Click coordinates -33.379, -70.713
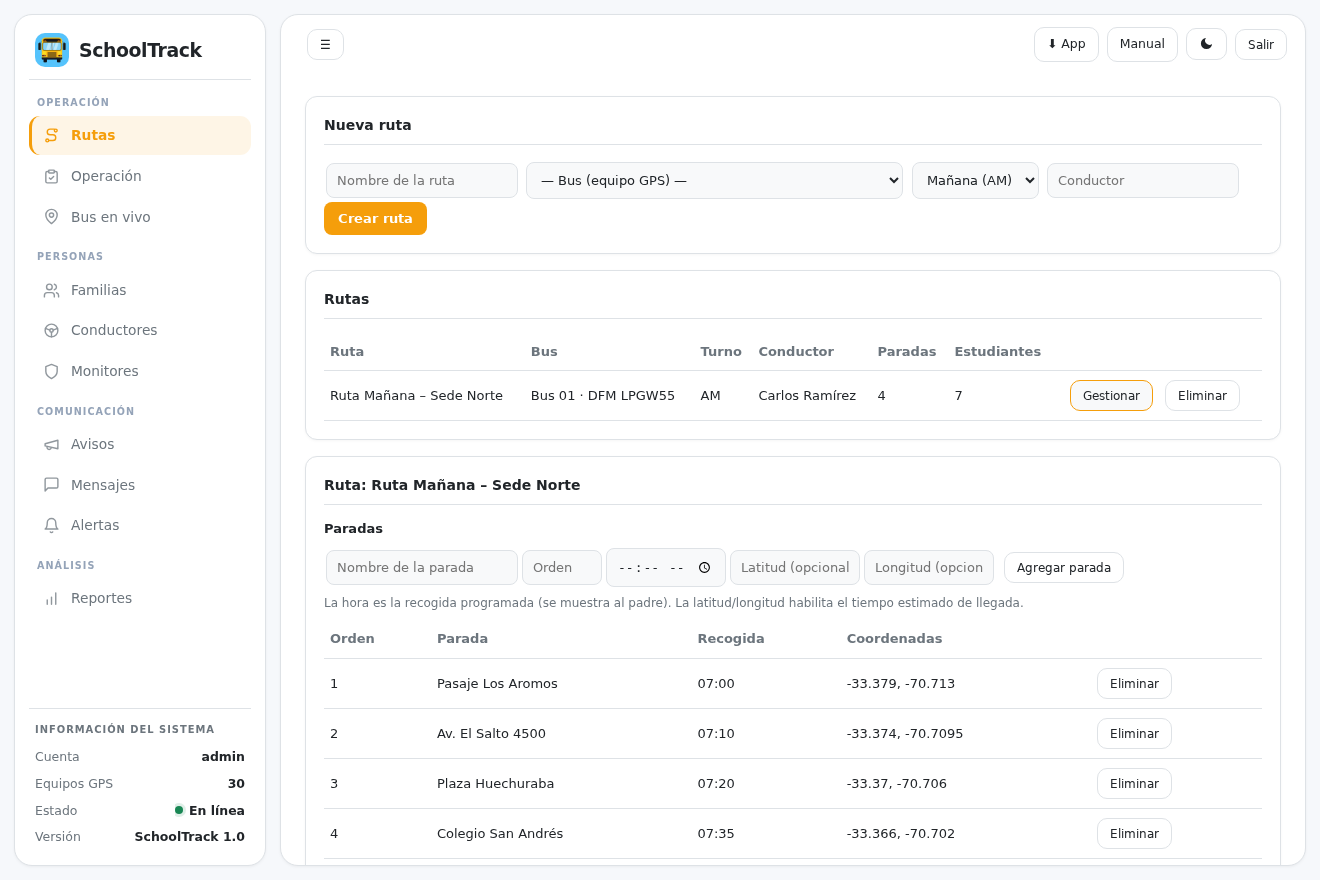Image resolution: width=1320 pixels, height=880 pixels. 901,684
